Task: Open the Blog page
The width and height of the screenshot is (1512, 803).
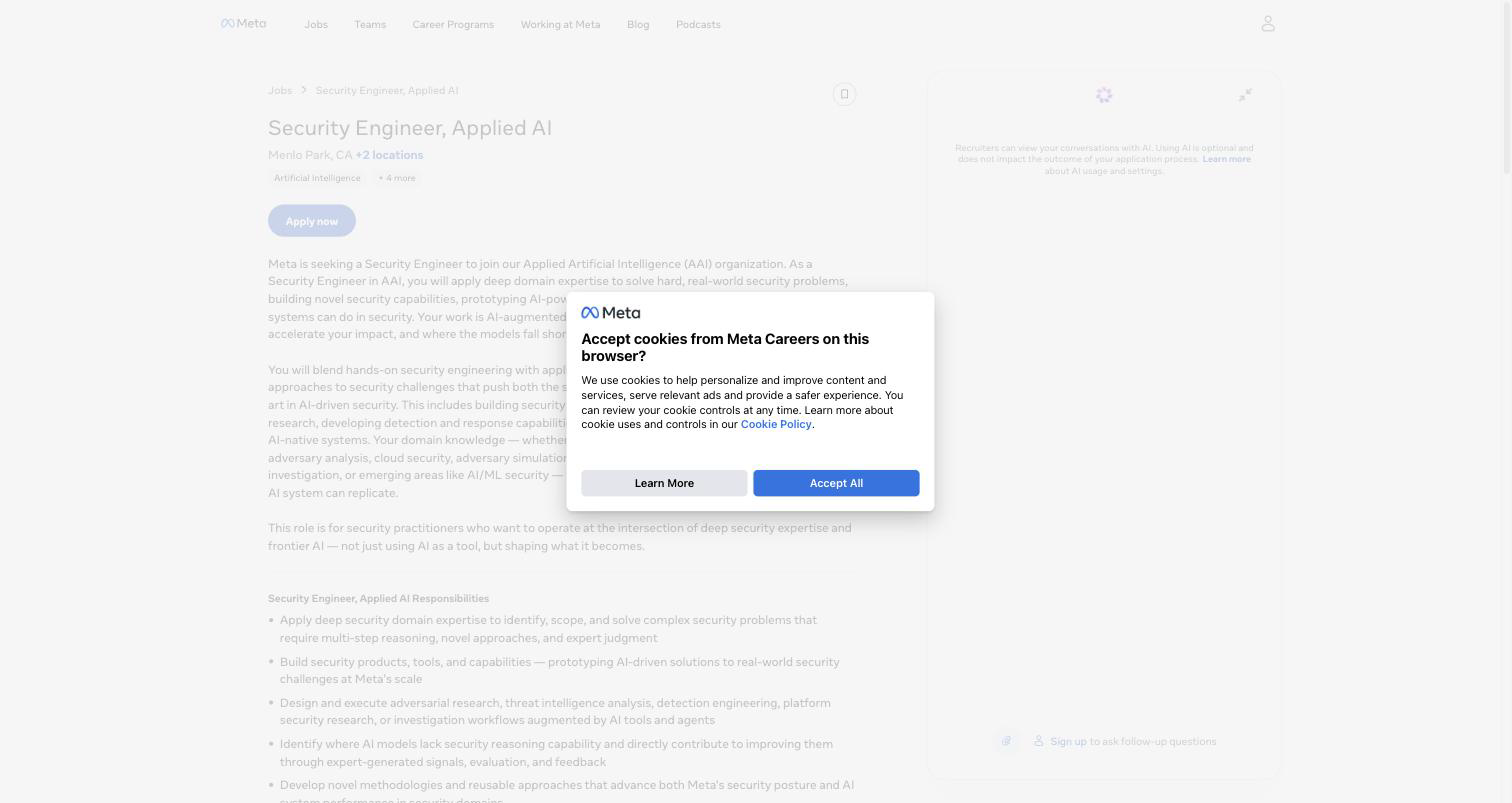Action: (x=638, y=24)
